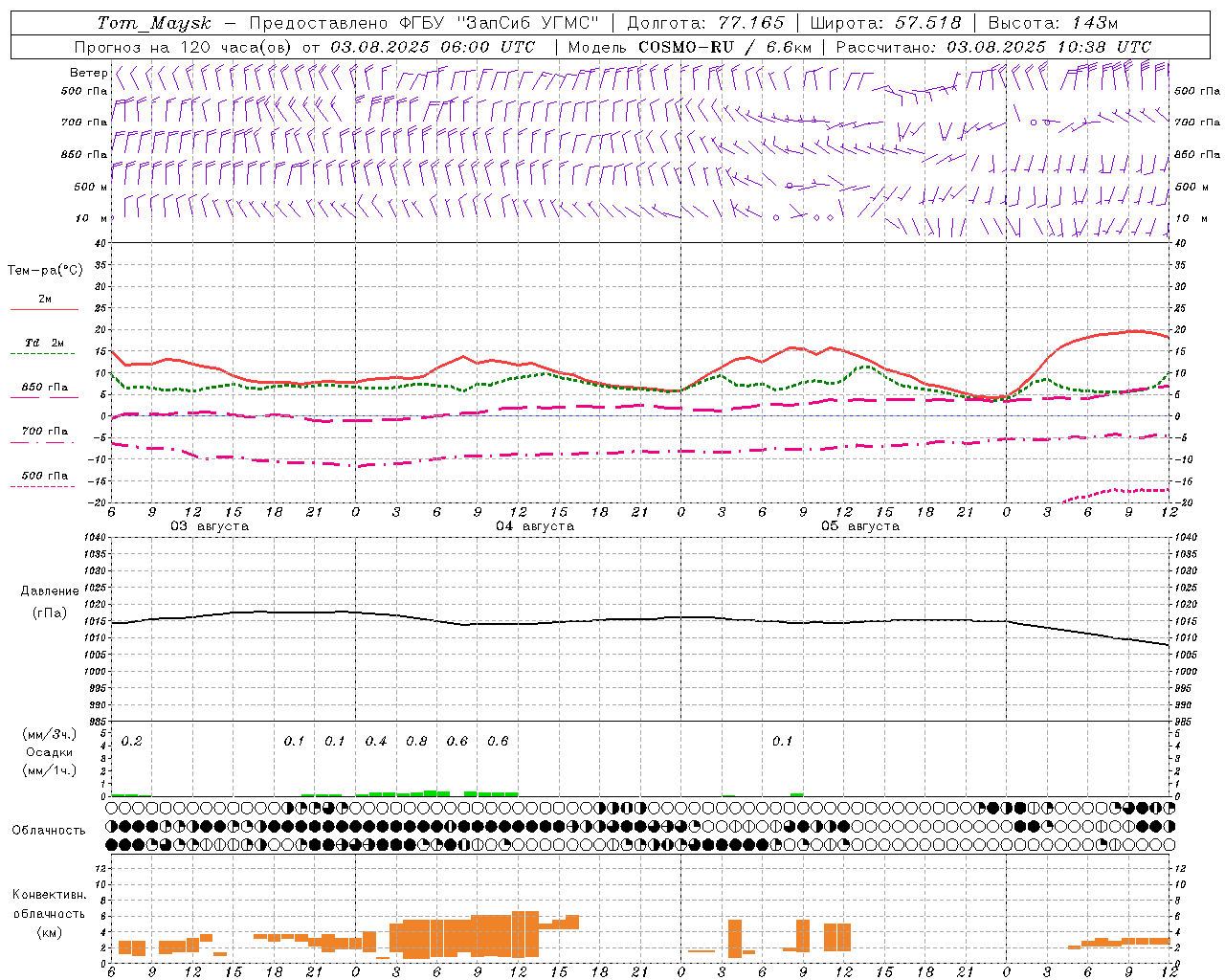
Task: Click the 'Td 2м' dew point legend entry
Action: [44, 343]
